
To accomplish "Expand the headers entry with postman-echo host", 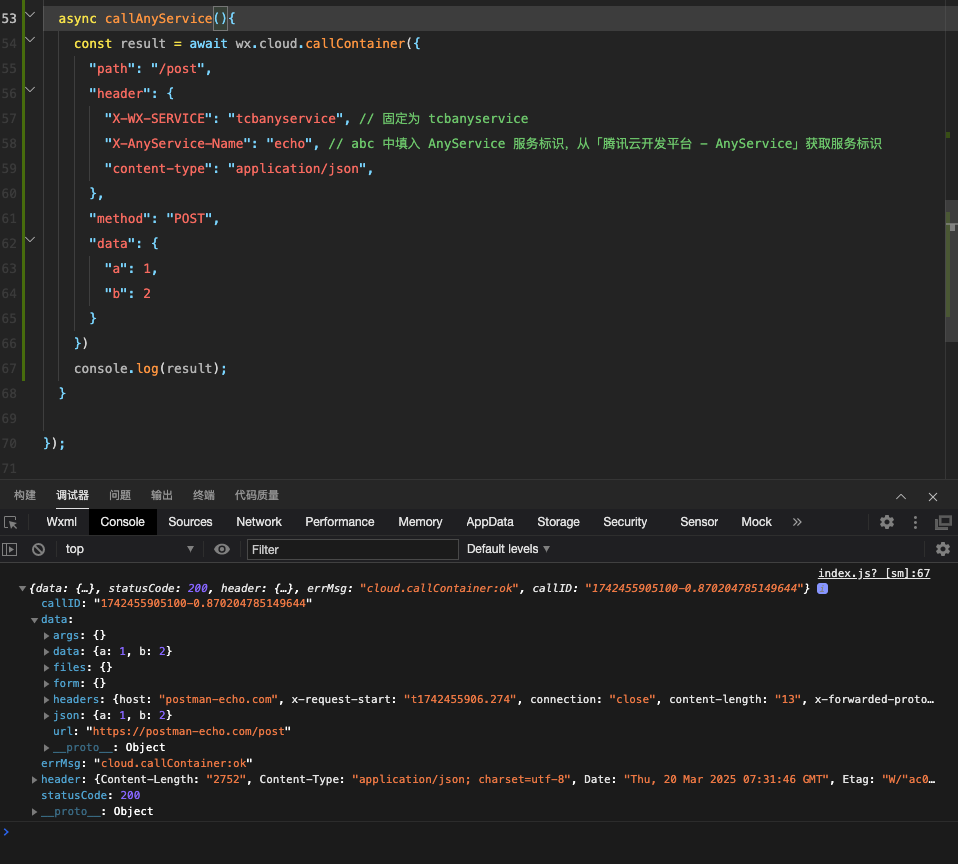I will coord(46,700).
